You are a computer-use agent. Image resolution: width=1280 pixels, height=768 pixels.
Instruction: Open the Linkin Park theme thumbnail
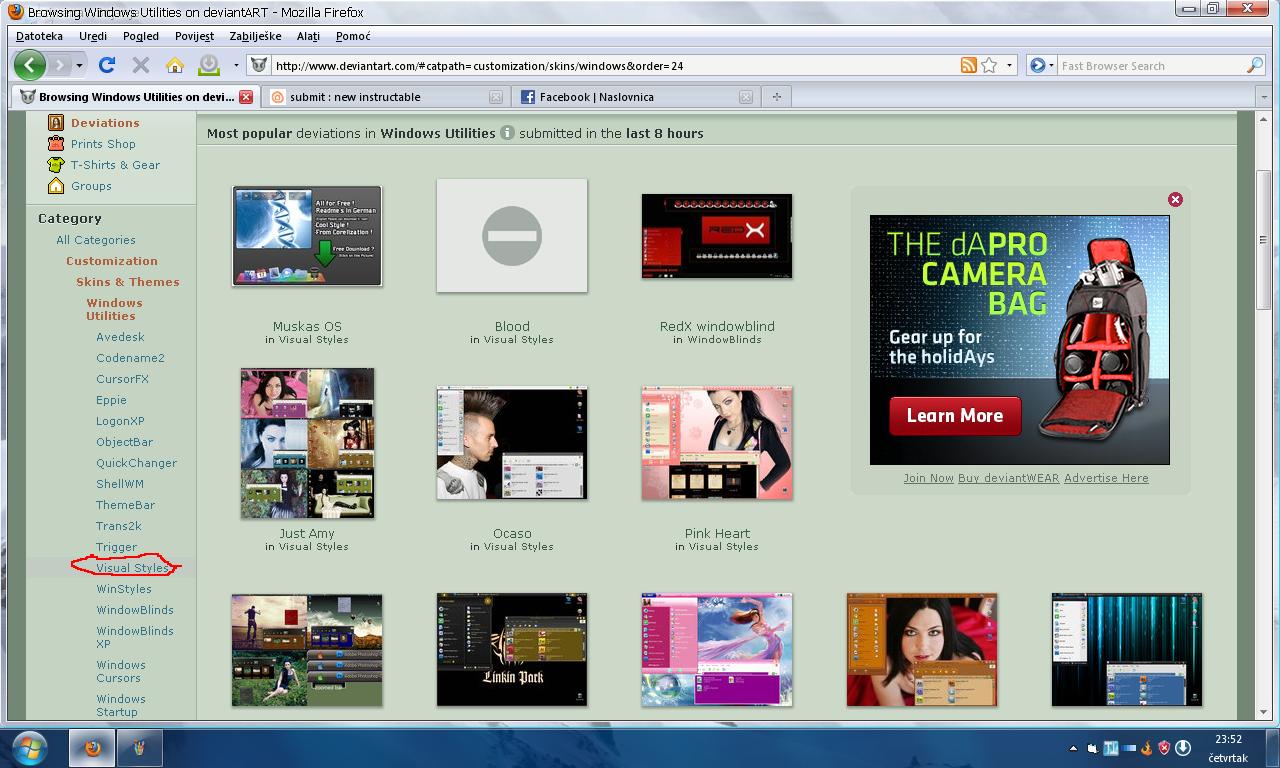(x=512, y=650)
